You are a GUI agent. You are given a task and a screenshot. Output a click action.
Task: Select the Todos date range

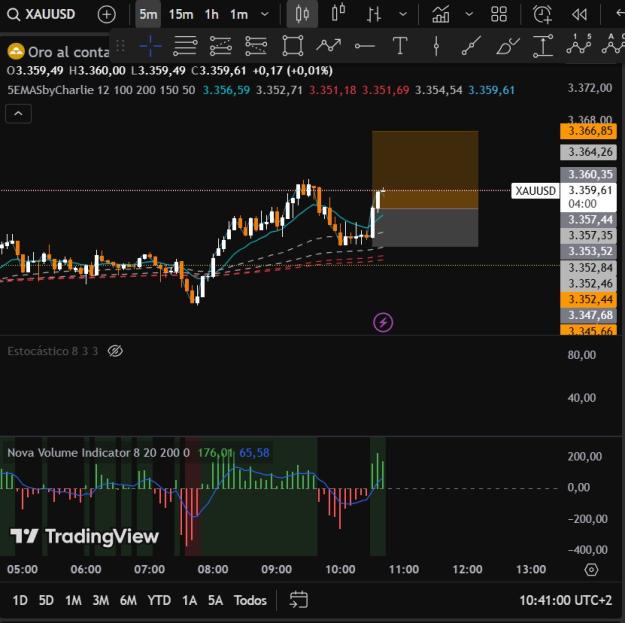pos(250,600)
